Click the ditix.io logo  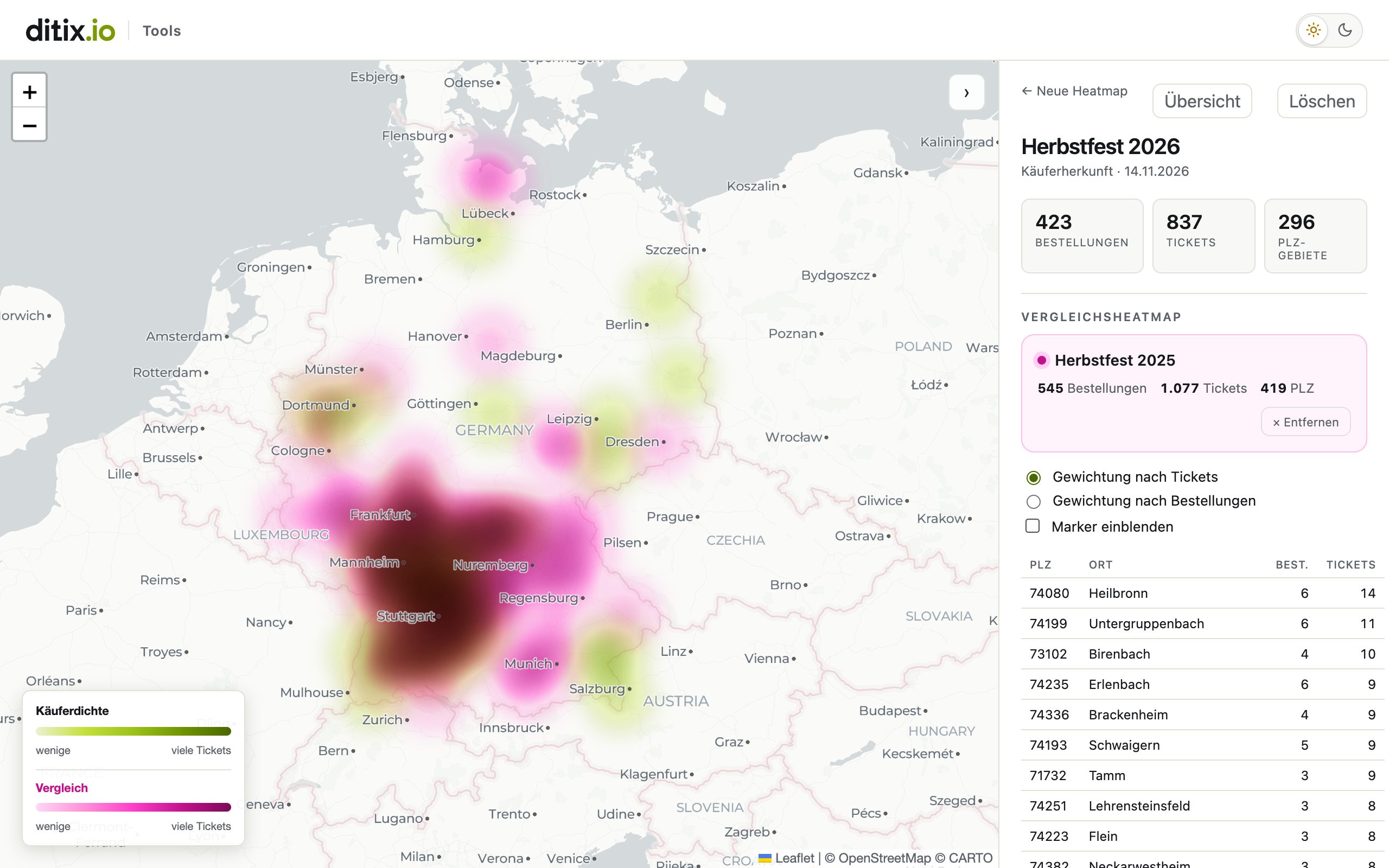click(70, 30)
